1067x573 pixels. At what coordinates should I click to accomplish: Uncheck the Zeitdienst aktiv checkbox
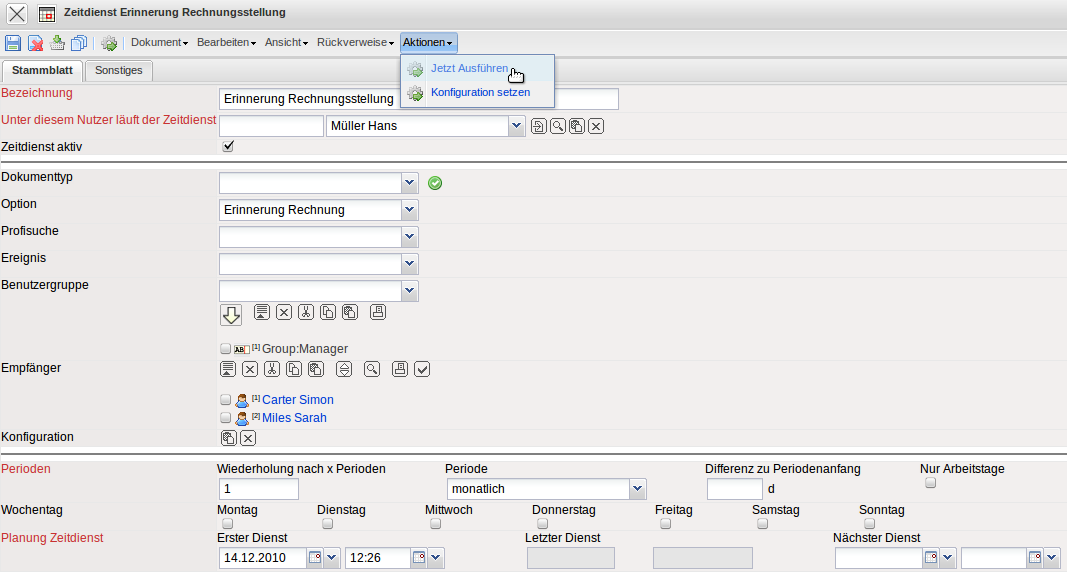(x=228, y=146)
